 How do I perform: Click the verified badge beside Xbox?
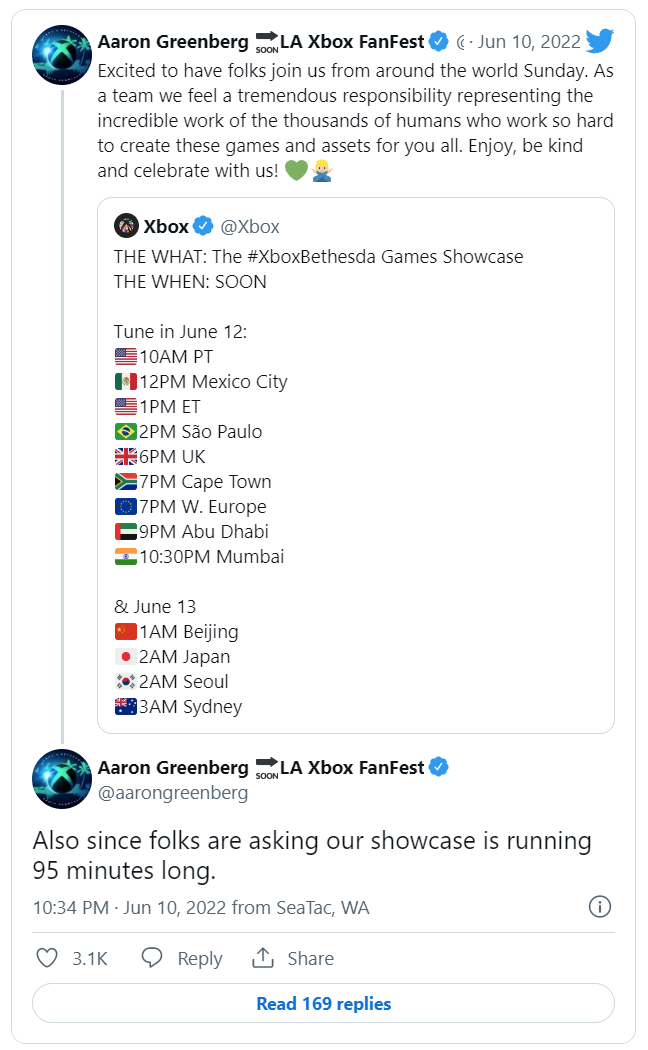pyautogui.click(x=202, y=226)
